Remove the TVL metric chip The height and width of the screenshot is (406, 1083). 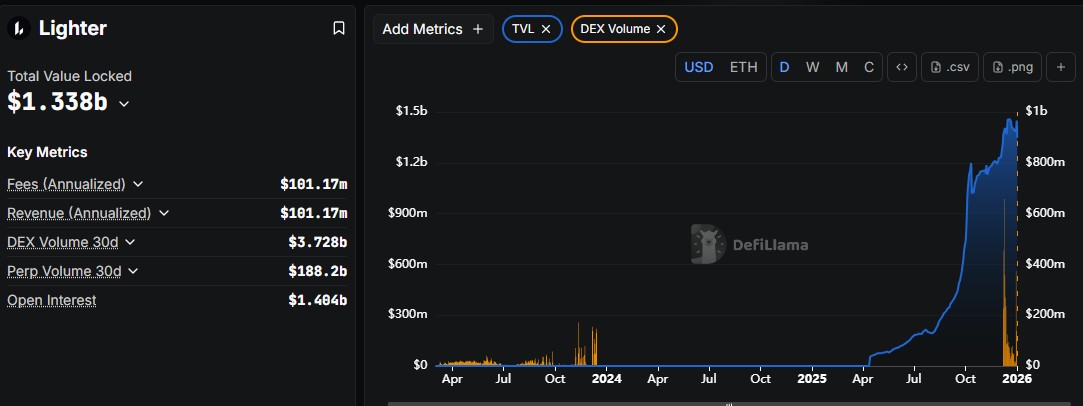click(546, 29)
